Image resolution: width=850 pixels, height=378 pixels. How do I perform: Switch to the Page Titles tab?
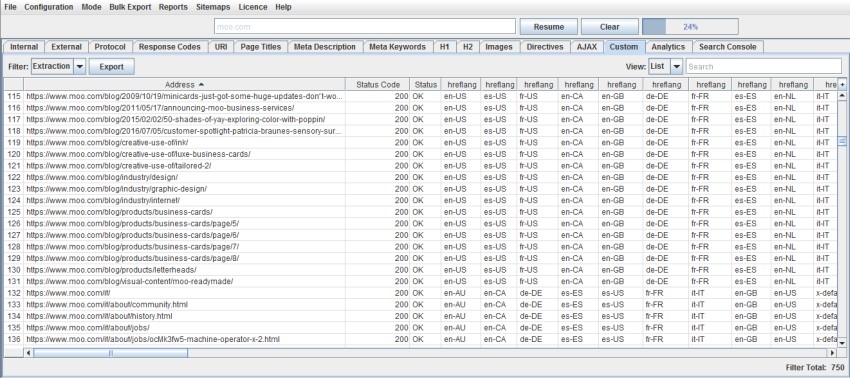261,47
